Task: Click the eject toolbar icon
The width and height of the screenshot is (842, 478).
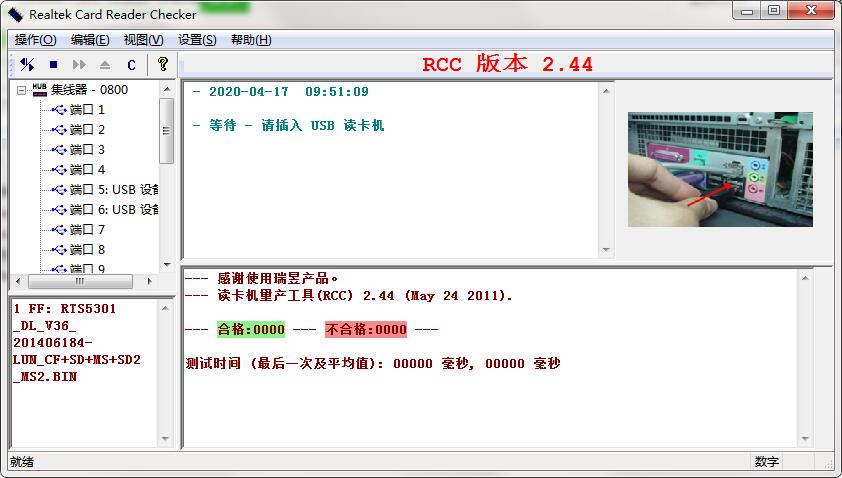Action: tap(105, 65)
